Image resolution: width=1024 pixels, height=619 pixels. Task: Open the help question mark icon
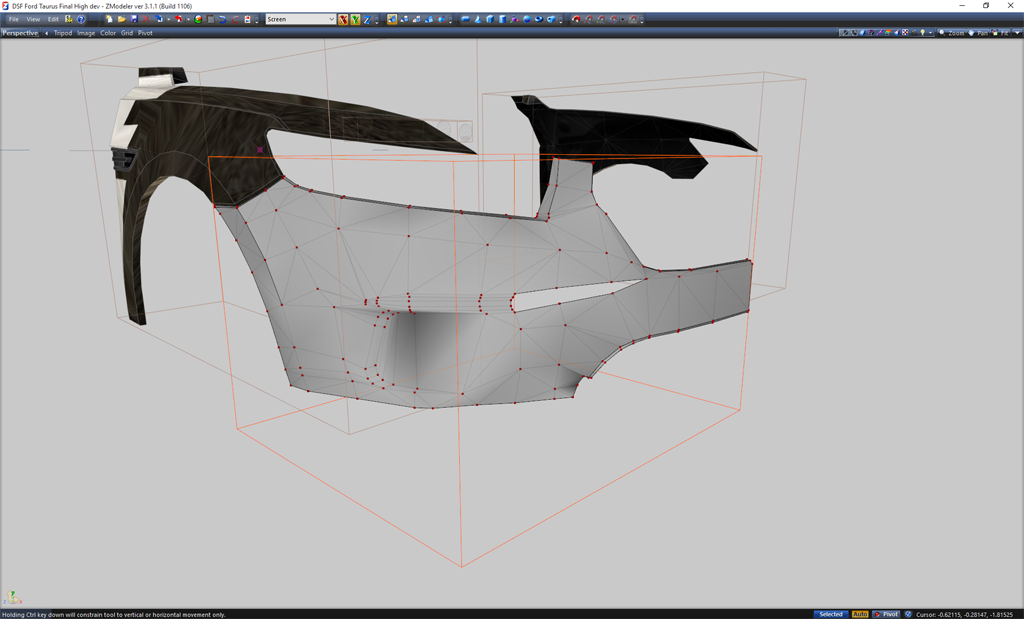[81, 19]
